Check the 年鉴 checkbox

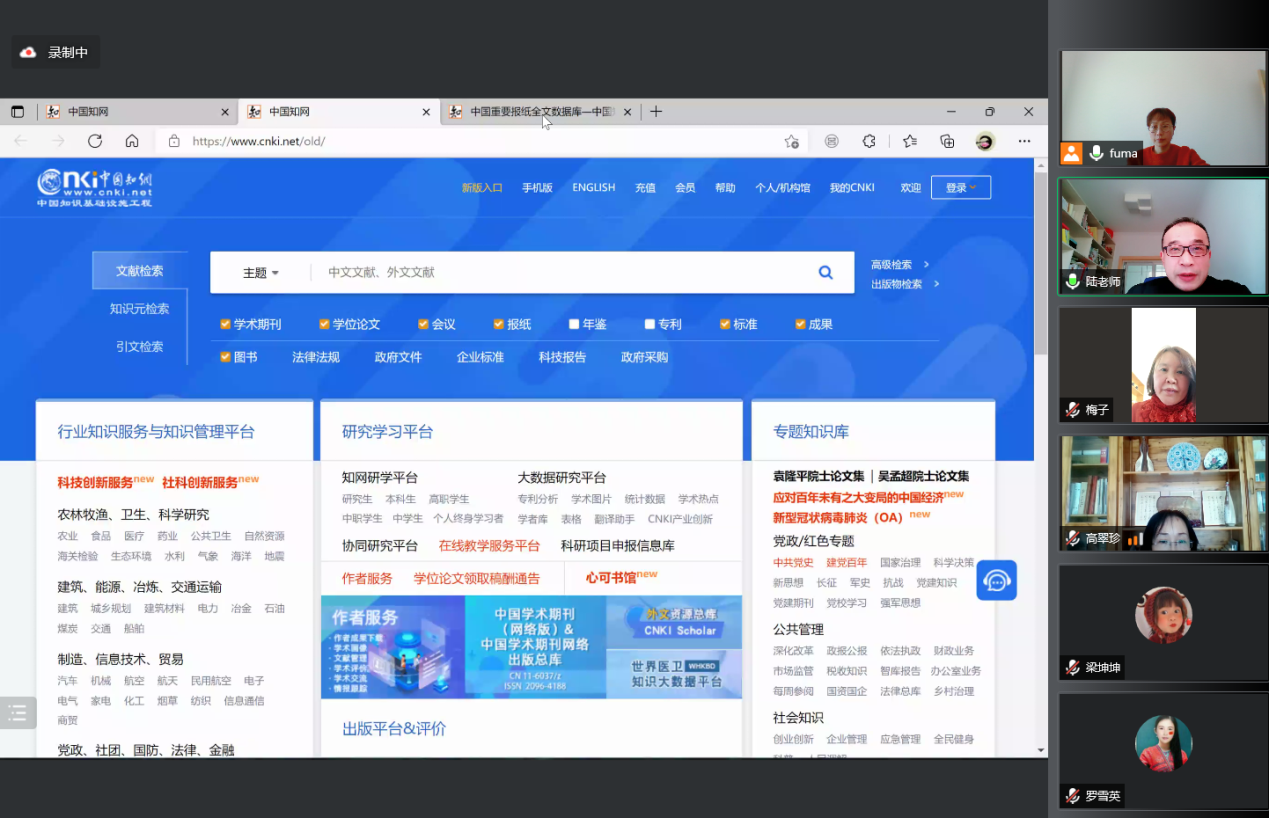[x=574, y=324]
